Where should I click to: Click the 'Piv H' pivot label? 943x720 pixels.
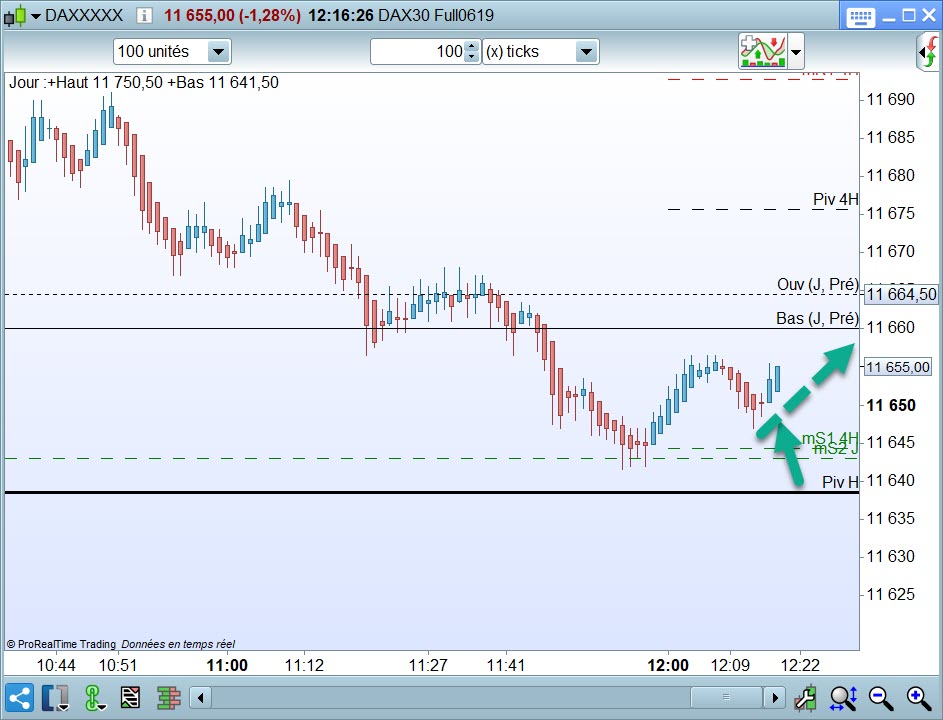(x=840, y=482)
